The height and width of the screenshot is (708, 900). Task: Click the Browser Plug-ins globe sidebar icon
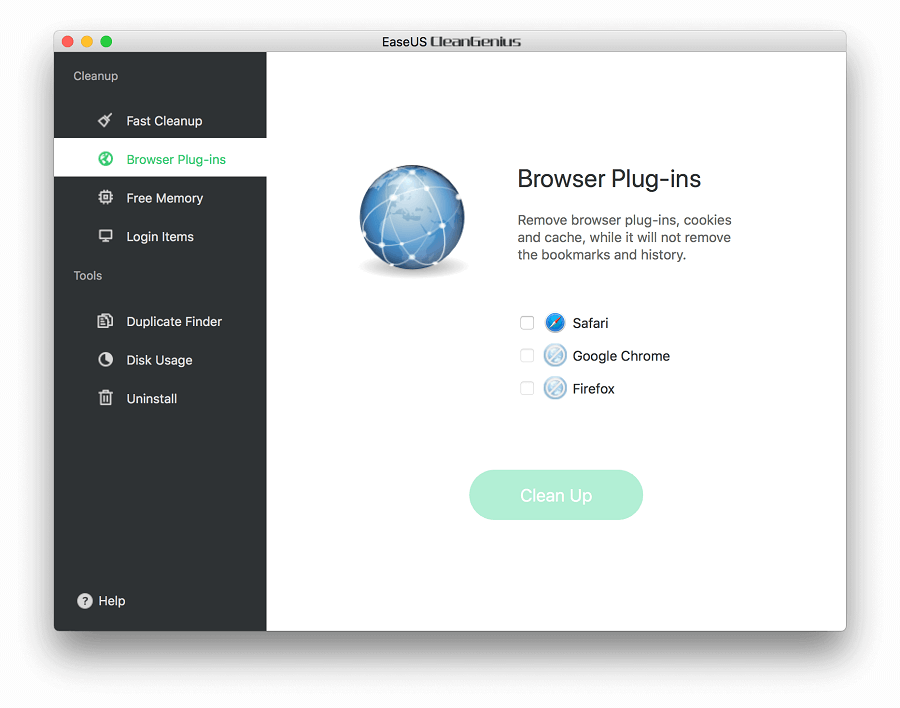click(106, 159)
